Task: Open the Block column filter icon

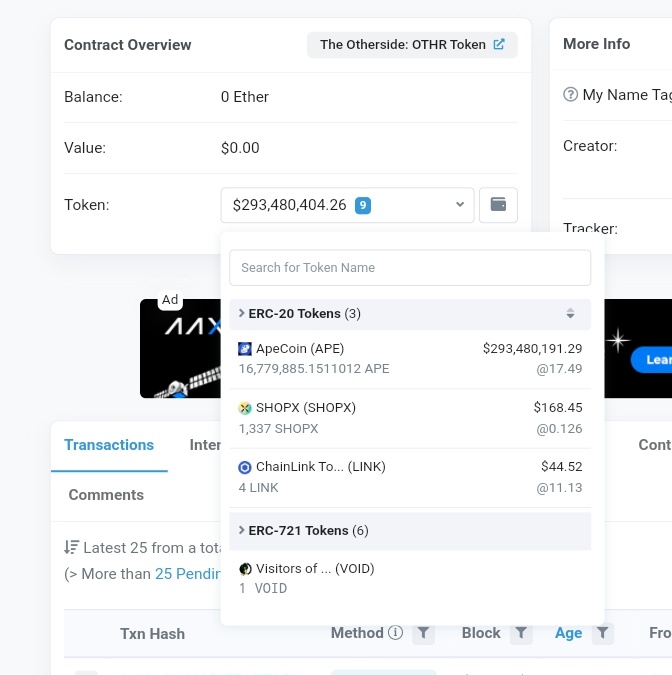Action: coord(521,633)
